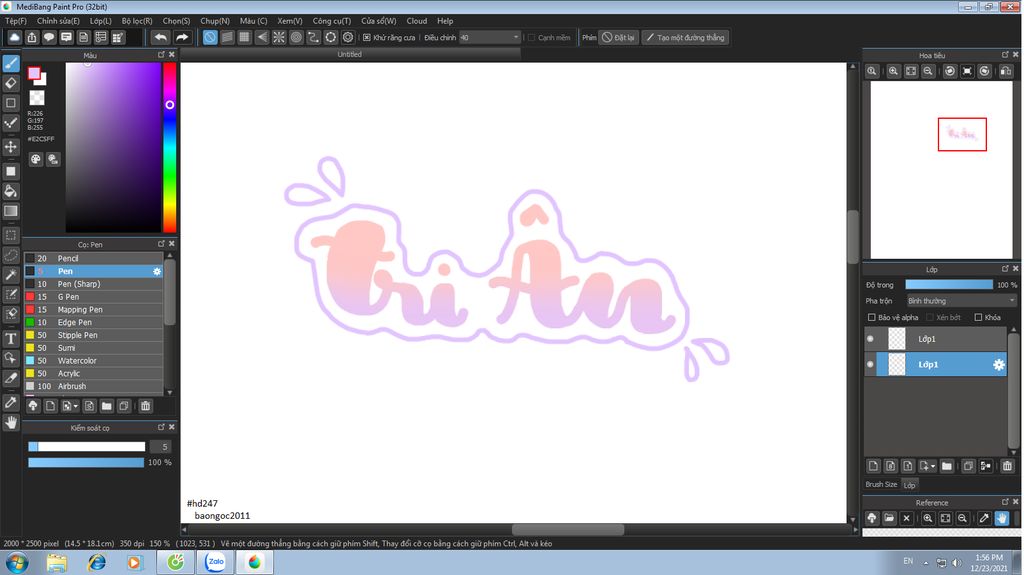This screenshot has width=1024, height=575.
Task: Open the Tệp(F) menu
Action: coord(16,21)
